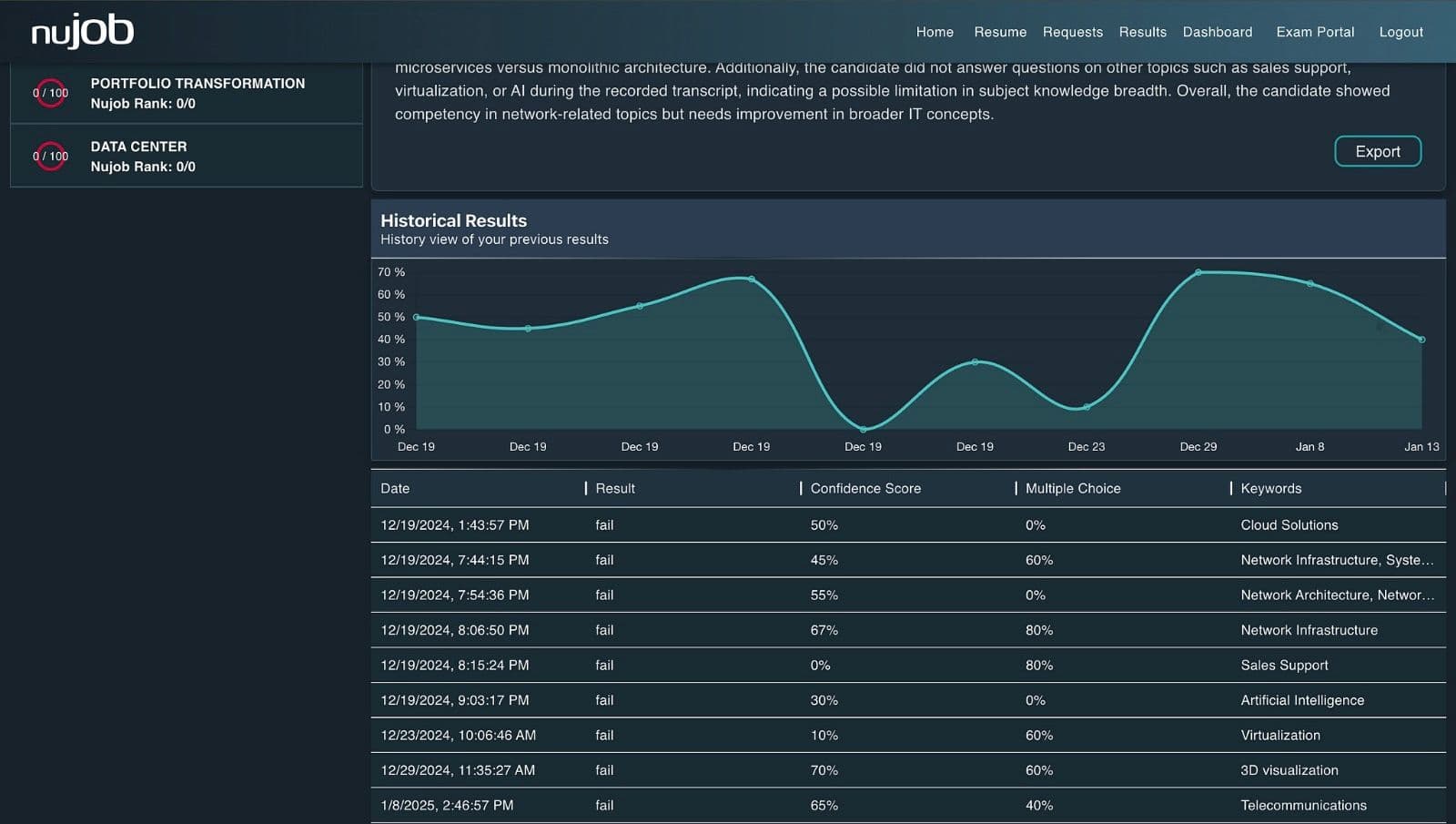Navigate to Results in top navigation

[1142, 32]
